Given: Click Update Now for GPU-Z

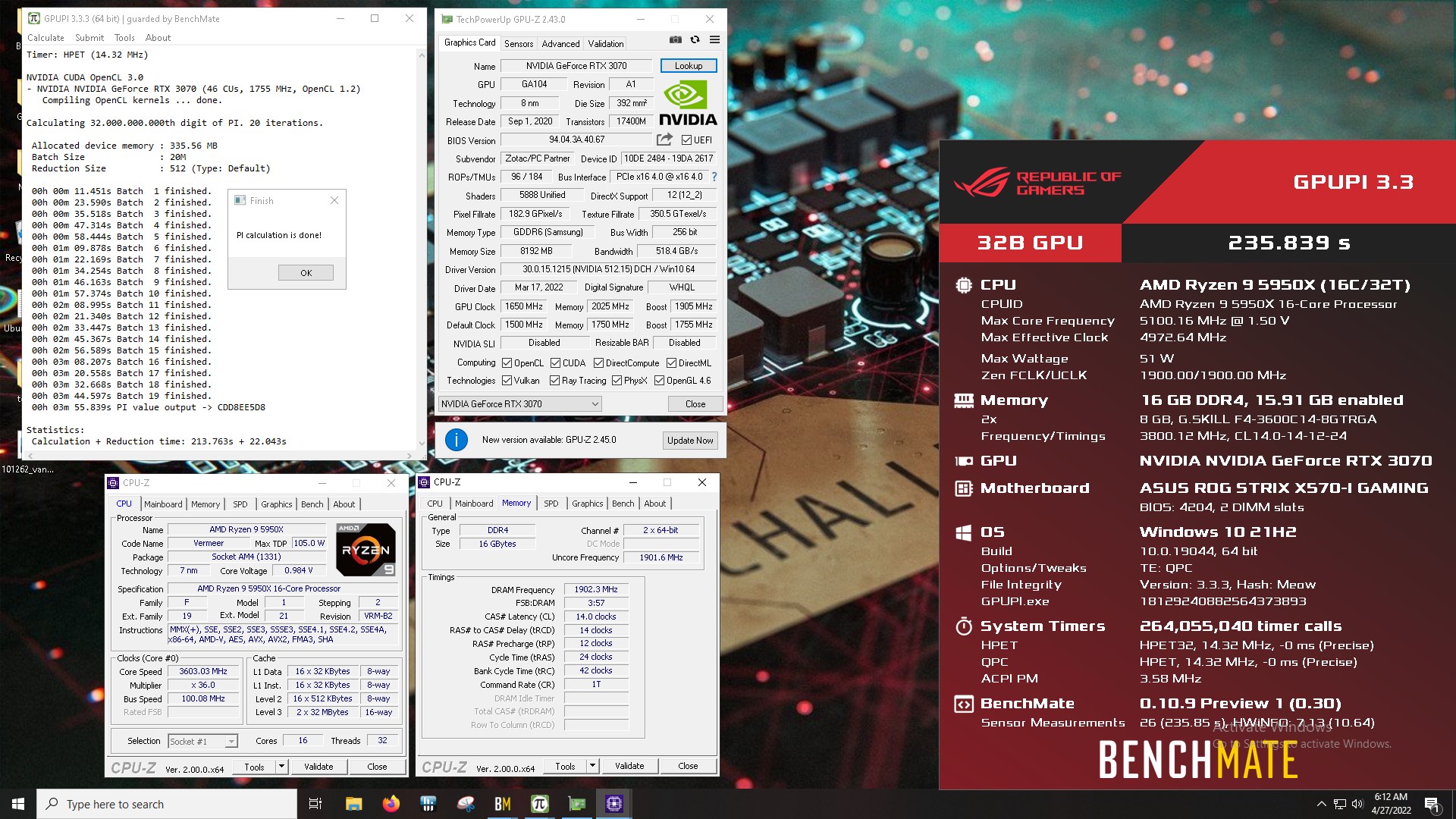Looking at the screenshot, I should coord(690,441).
